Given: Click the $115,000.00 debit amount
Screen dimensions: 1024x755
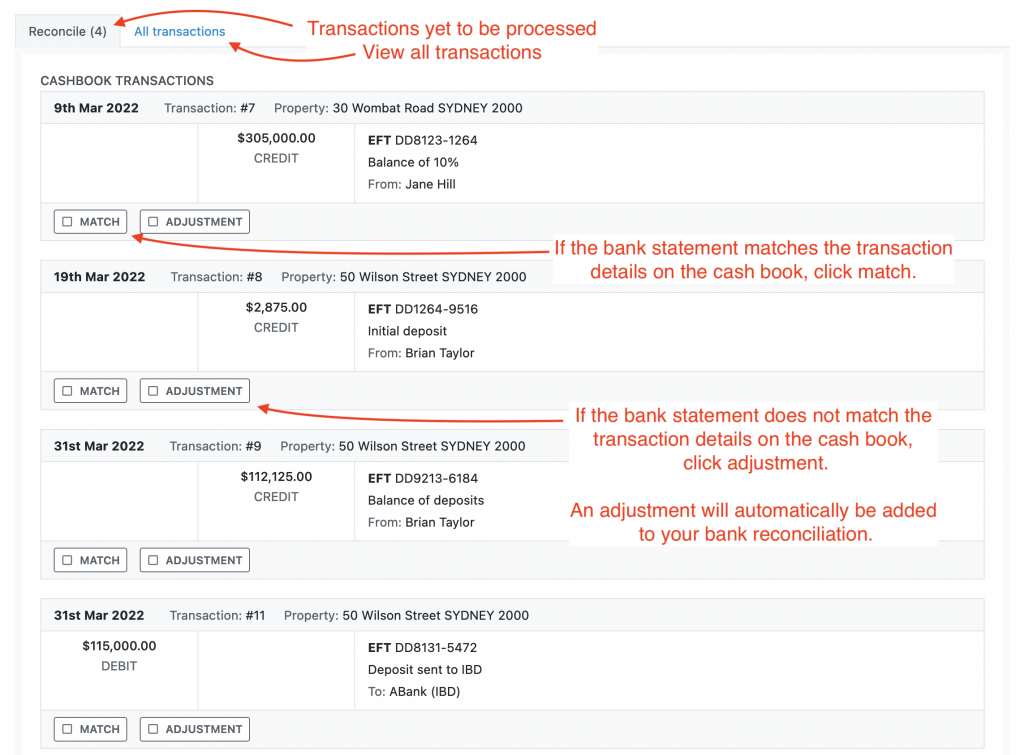Looking at the screenshot, I should tap(119, 646).
